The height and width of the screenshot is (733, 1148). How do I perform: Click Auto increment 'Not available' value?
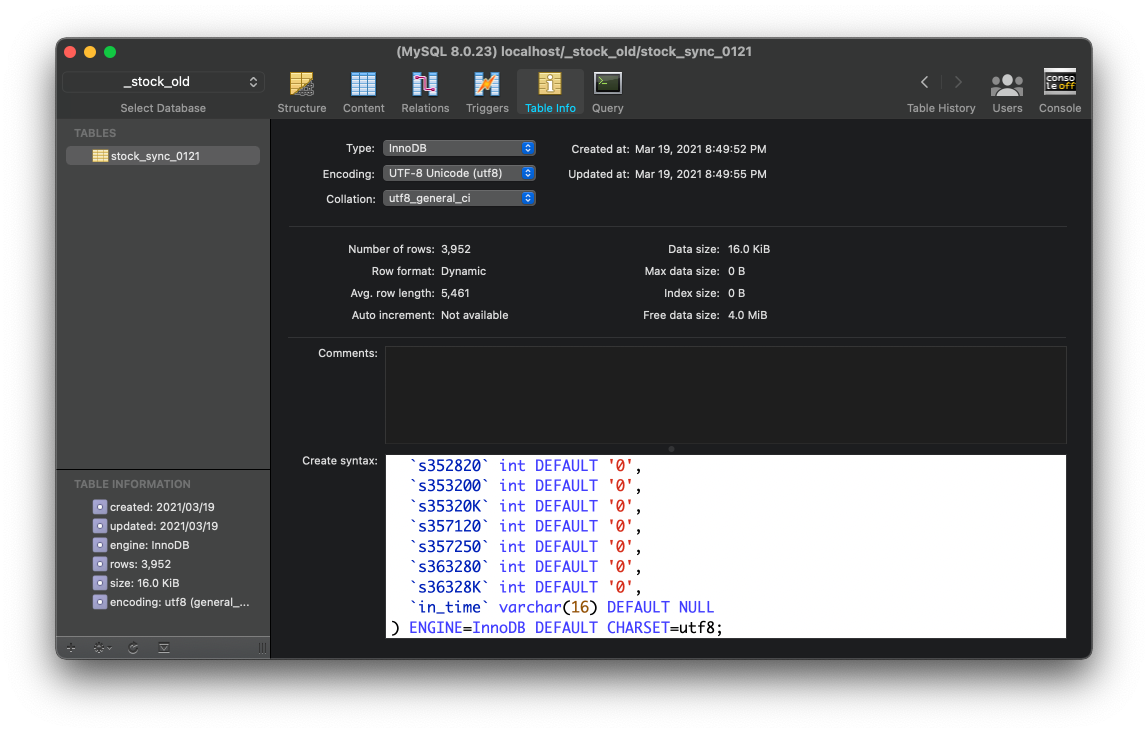pyautogui.click(x=474, y=315)
